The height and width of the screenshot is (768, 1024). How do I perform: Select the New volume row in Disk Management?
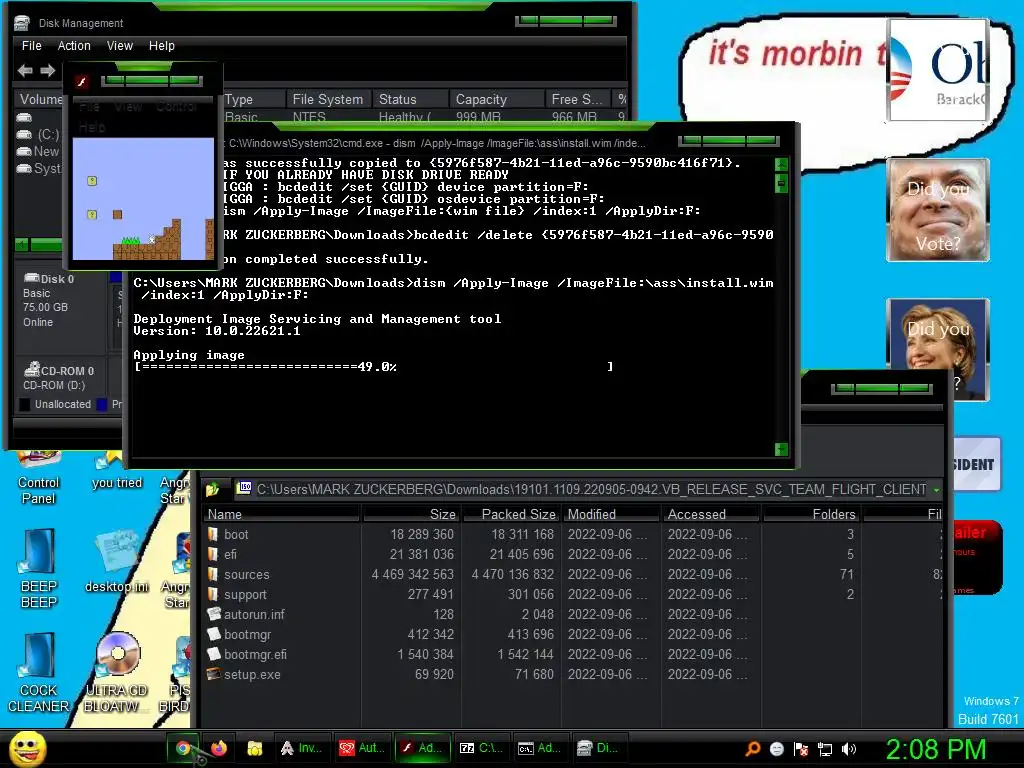[38, 152]
